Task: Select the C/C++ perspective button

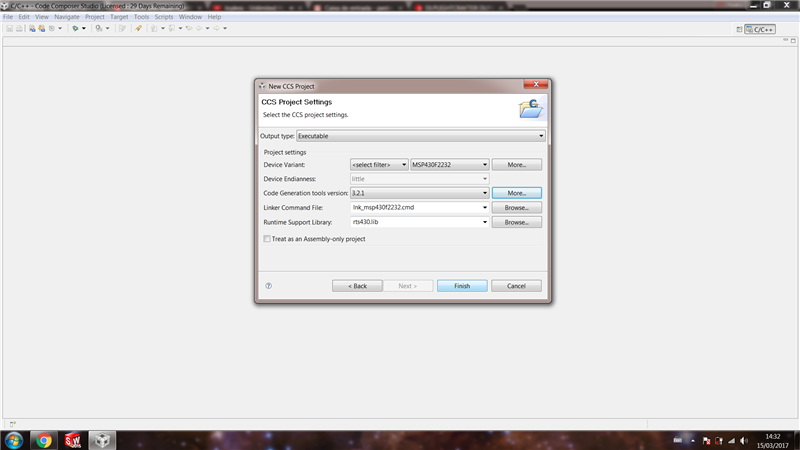Action: click(760, 30)
